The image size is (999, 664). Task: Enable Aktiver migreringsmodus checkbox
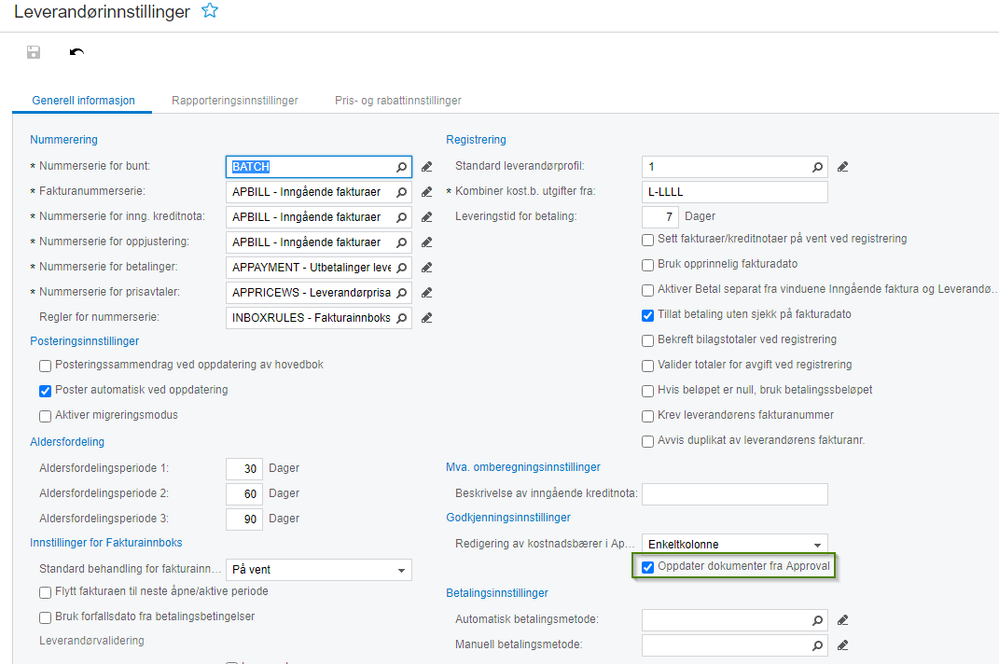pyautogui.click(x=45, y=416)
